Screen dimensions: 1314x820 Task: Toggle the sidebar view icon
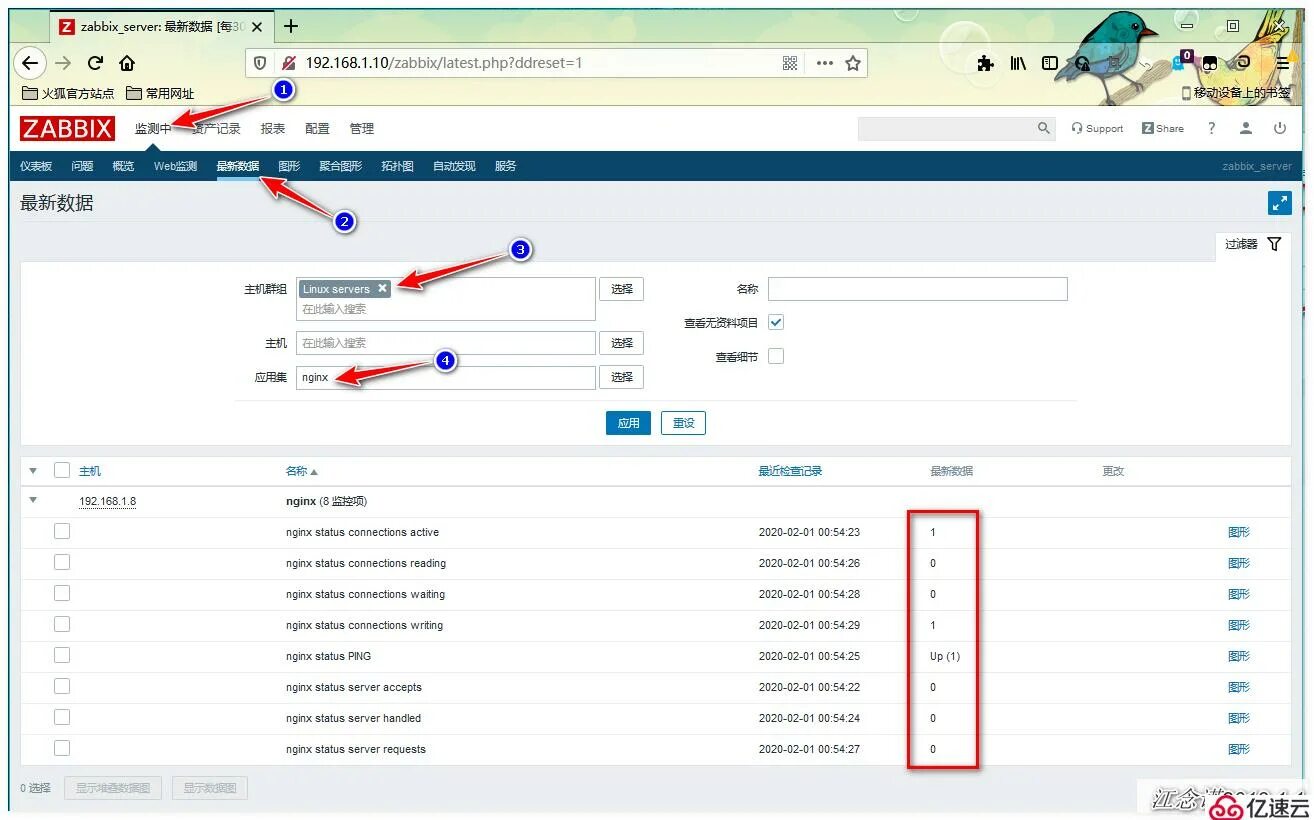[1050, 63]
